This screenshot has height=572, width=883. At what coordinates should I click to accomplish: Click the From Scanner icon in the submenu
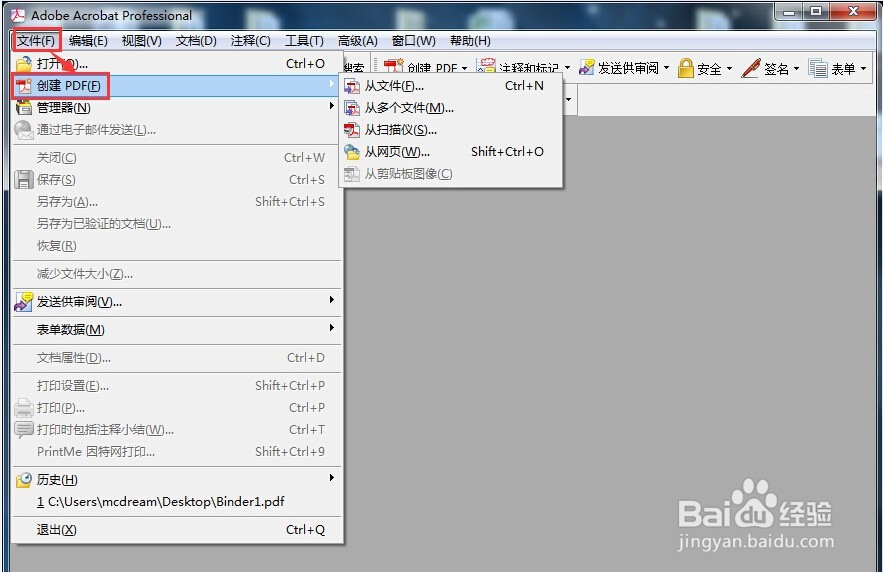352,130
